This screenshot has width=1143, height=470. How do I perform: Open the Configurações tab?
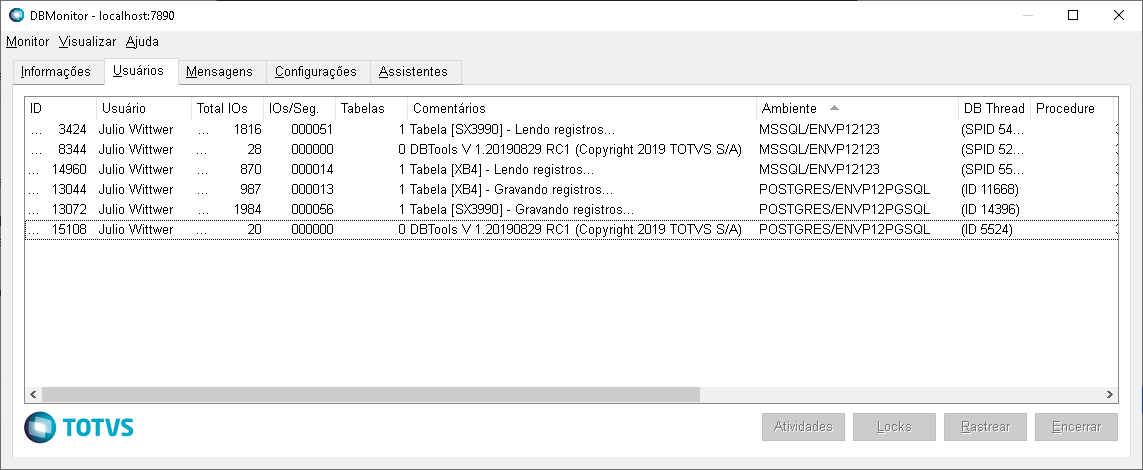coord(315,72)
